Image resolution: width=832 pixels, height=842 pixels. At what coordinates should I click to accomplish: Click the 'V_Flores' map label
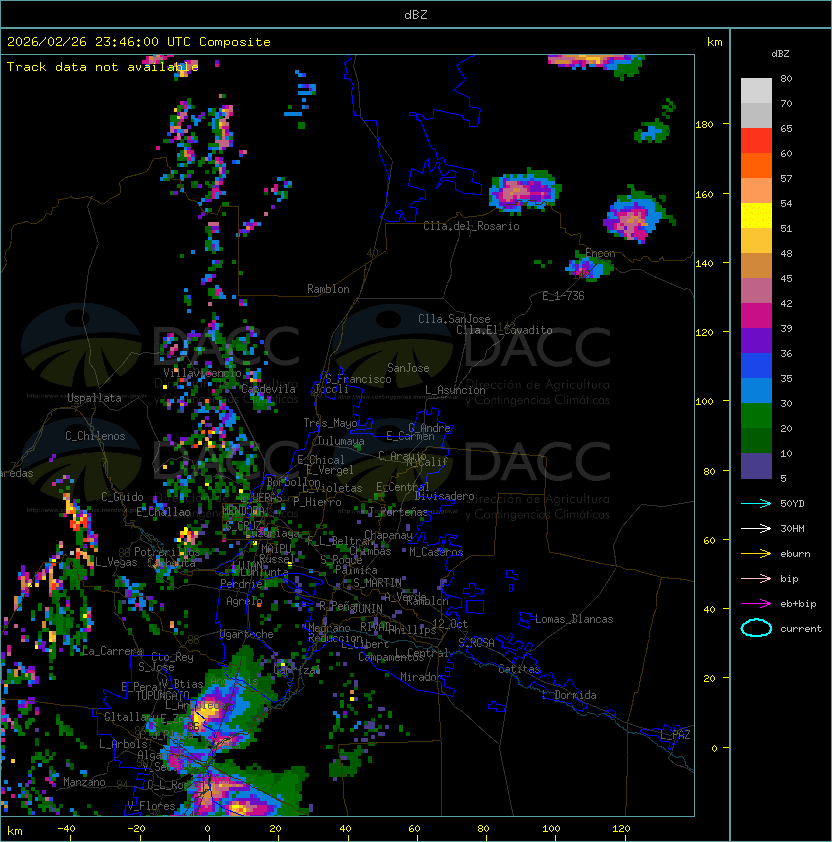click(151, 805)
